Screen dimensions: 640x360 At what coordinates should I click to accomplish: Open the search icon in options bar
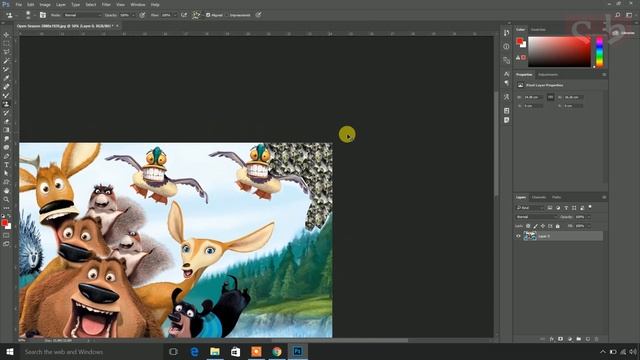[x=618, y=15]
